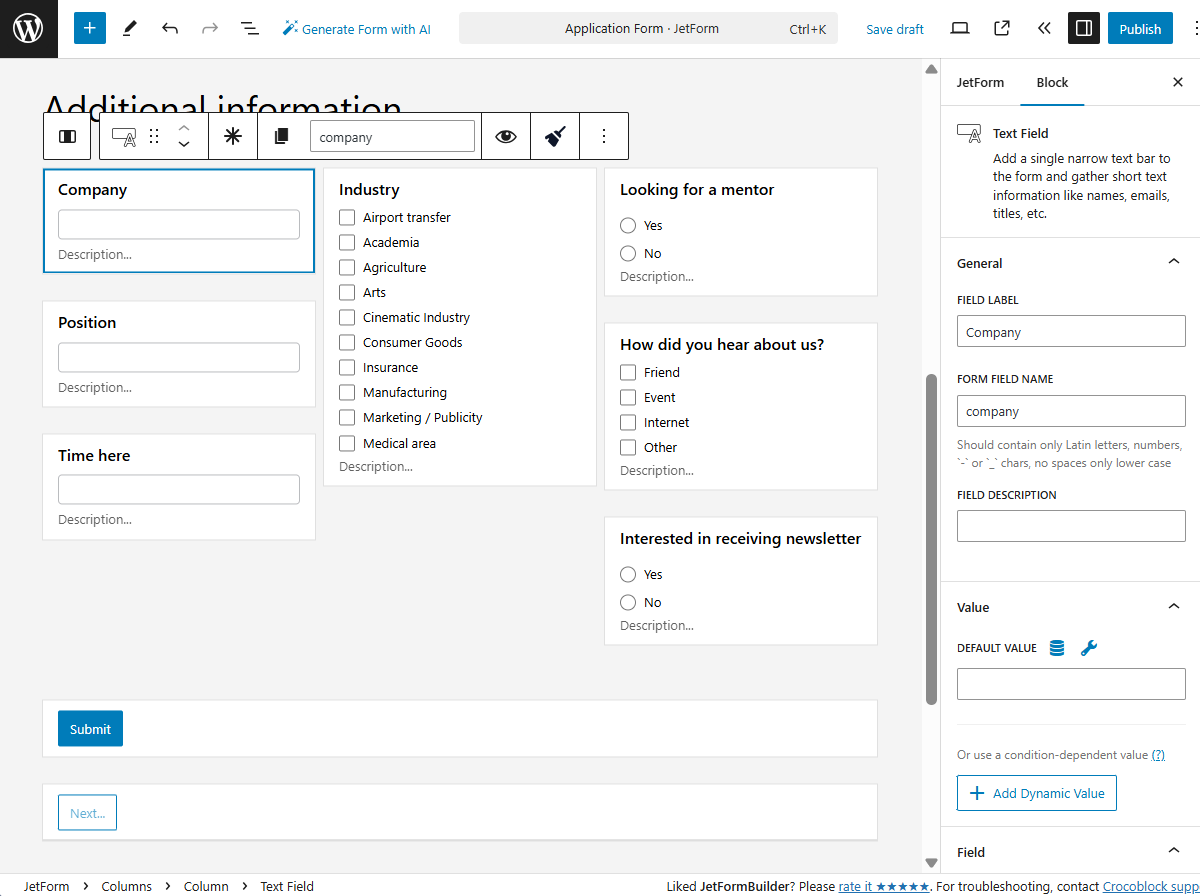
Task: Duplicate the field using the copy icon
Action: point(281,135)
